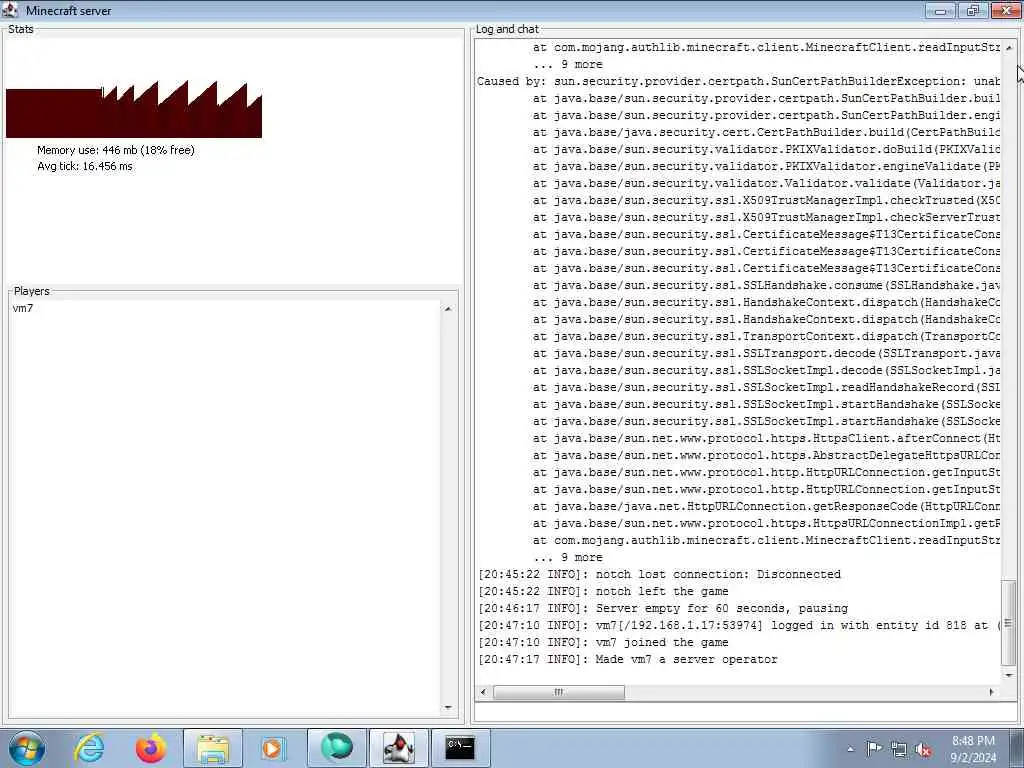Screen dimensions: 1024x768
Task: Click the 'Avg tick: 16.456 ms' text
Action: click(85, 167)
